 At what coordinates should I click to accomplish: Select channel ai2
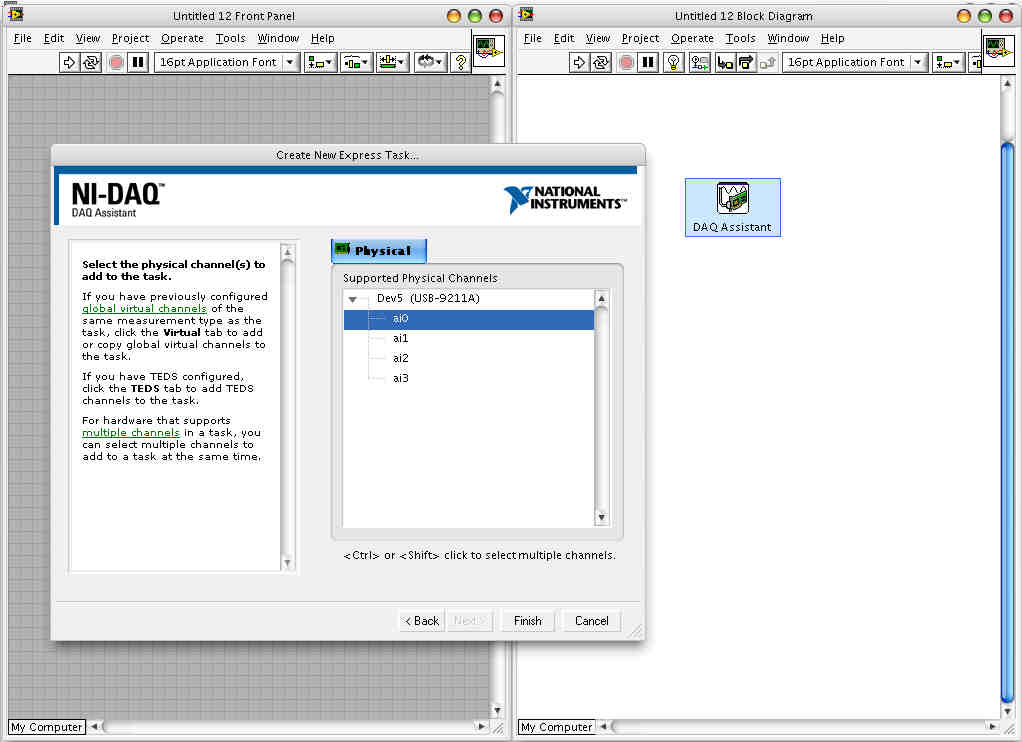[x=400, y=358]
